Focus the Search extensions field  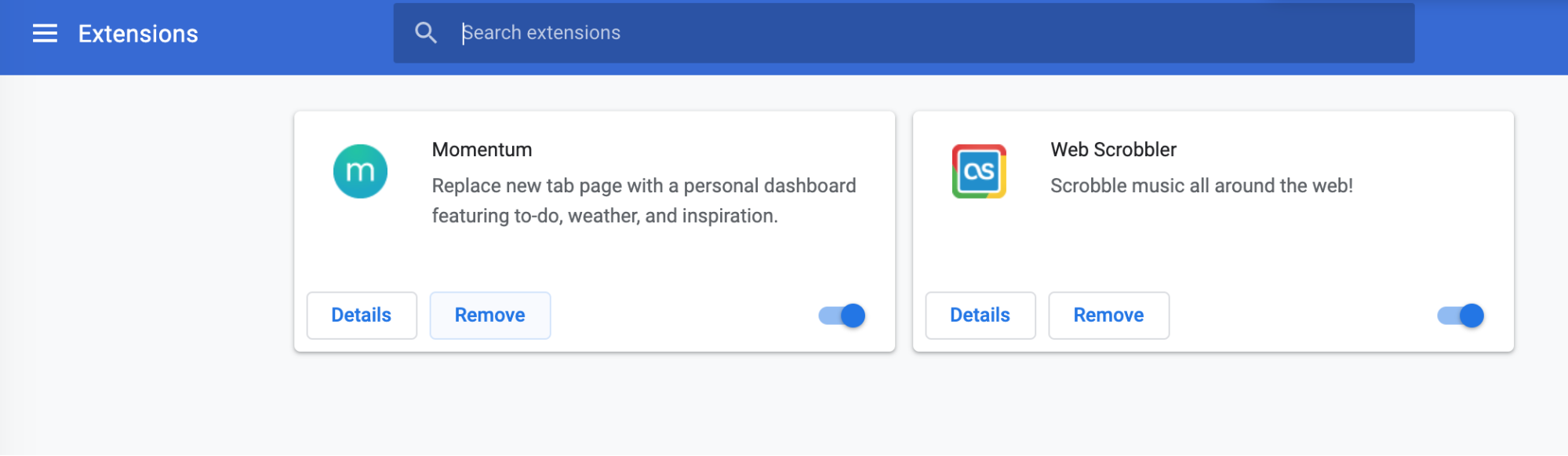tap(904, 33)
